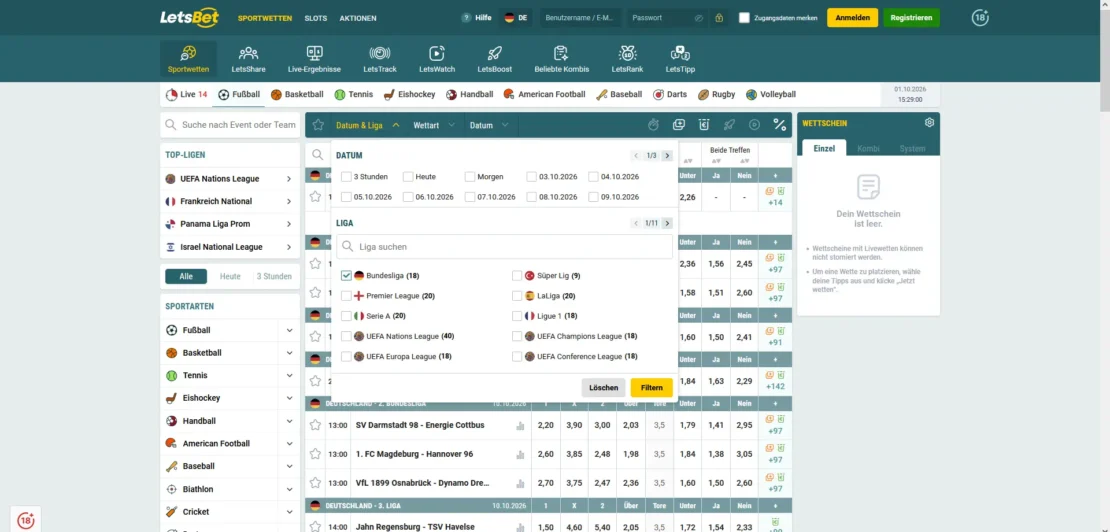Open Wettschein settings gear
The height and width of the screenshot is (532, 1110).
(x=929, y=122)
